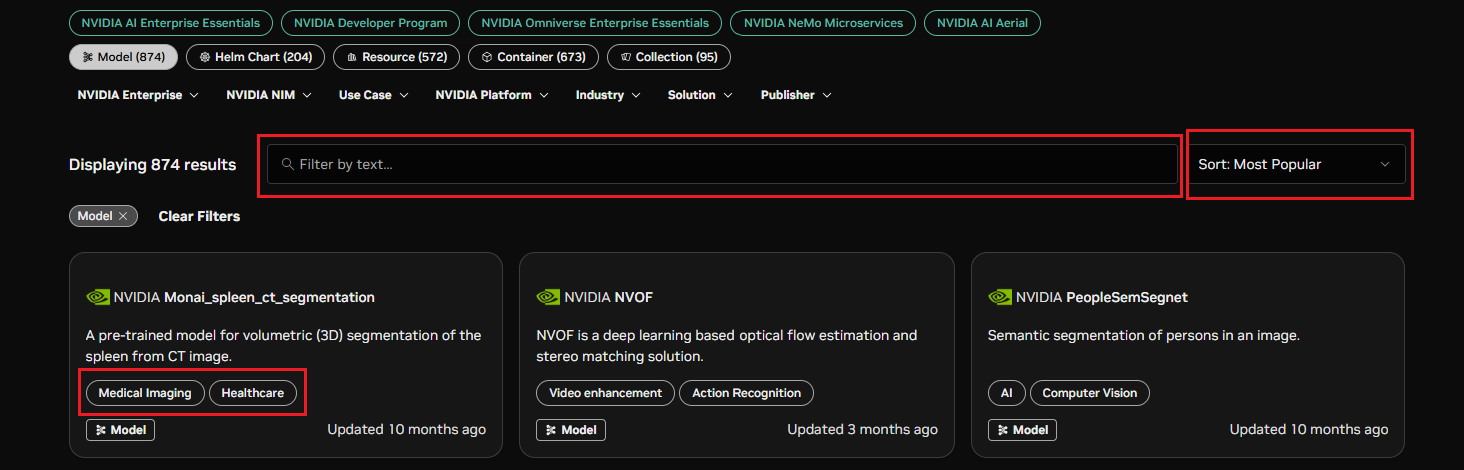This screenshot has width=1464, height=470.
Task: Select NVIDIA Omniverse Enterprise Essentials tag
Action: [x=595, y=23]
